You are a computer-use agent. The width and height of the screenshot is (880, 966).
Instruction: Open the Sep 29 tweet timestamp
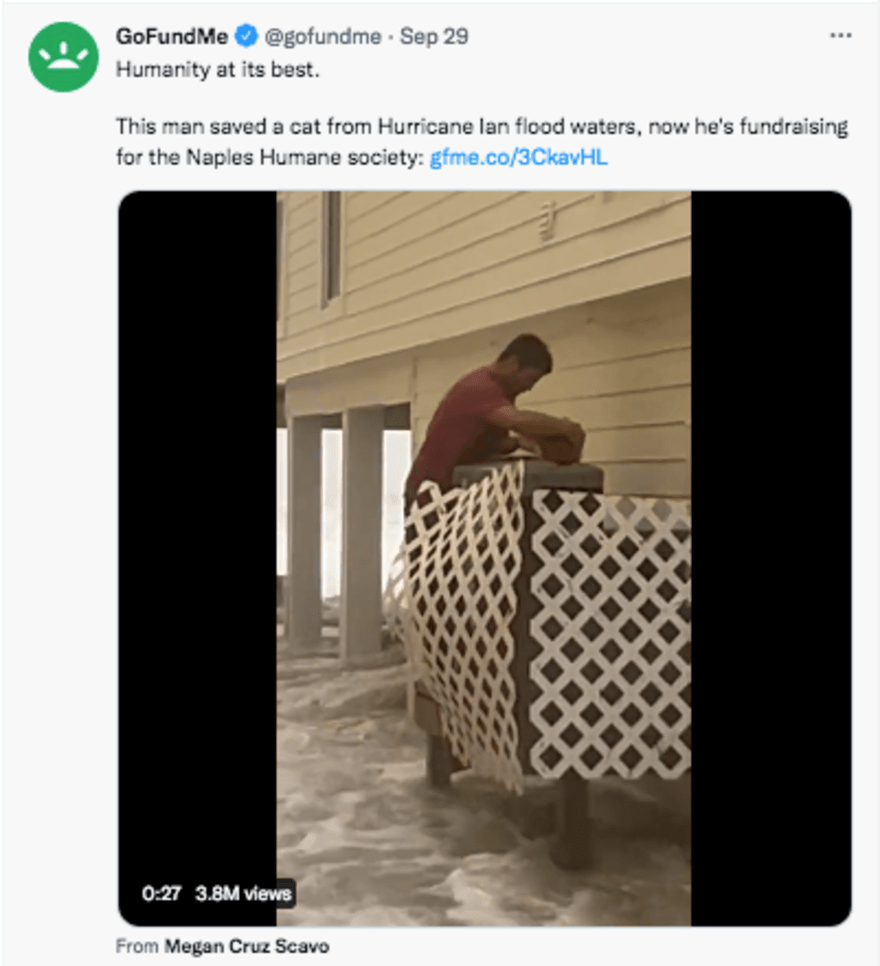[434, 36]
